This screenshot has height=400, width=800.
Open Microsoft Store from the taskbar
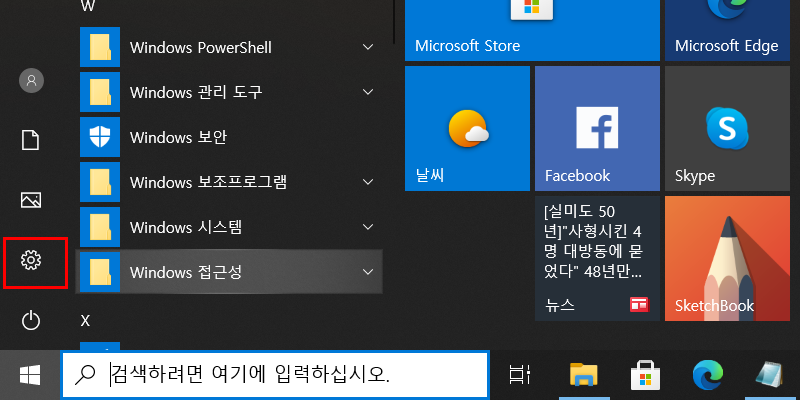[x=645, y=376]
